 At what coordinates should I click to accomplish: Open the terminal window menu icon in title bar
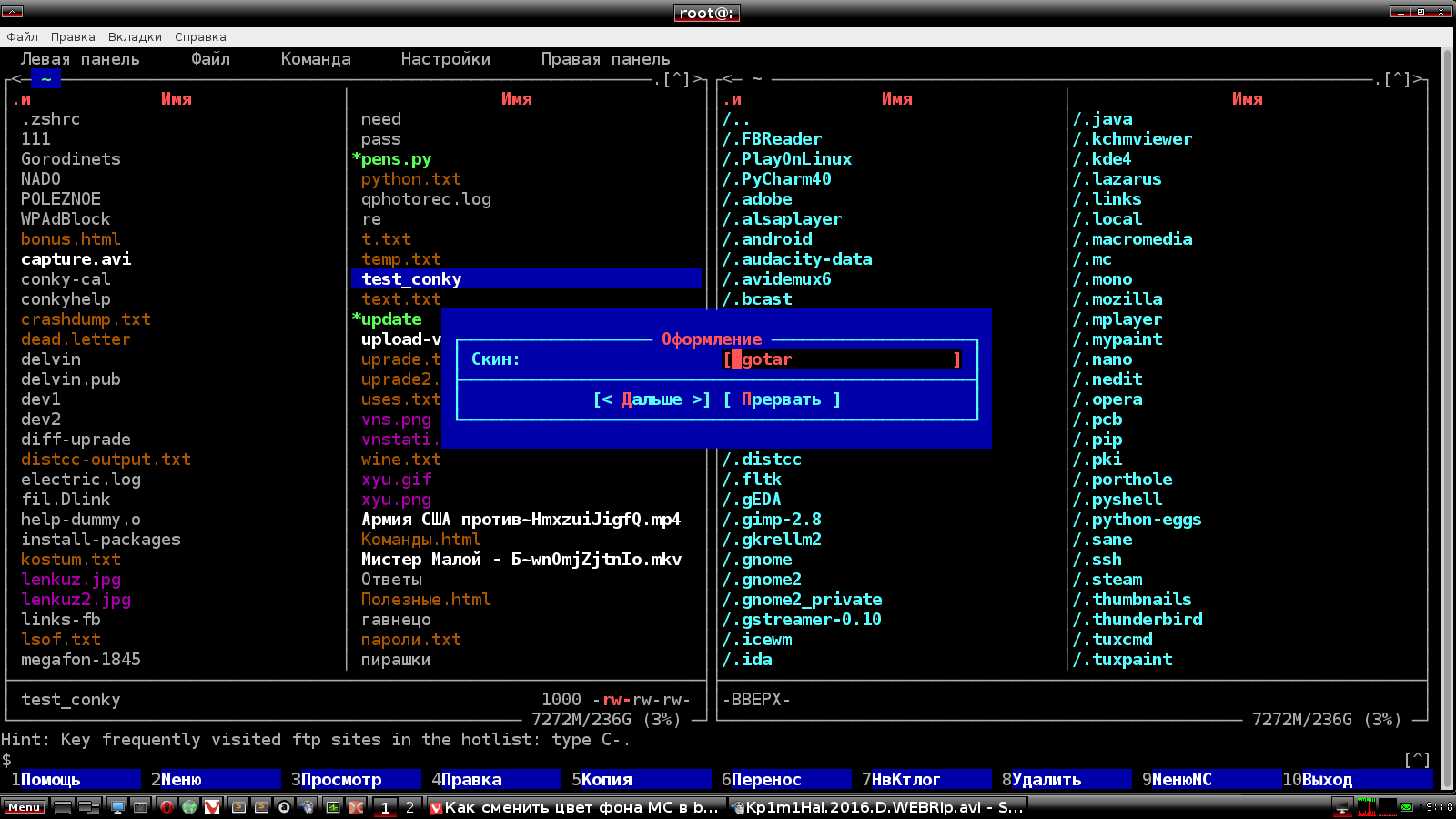tap(12, 12)
